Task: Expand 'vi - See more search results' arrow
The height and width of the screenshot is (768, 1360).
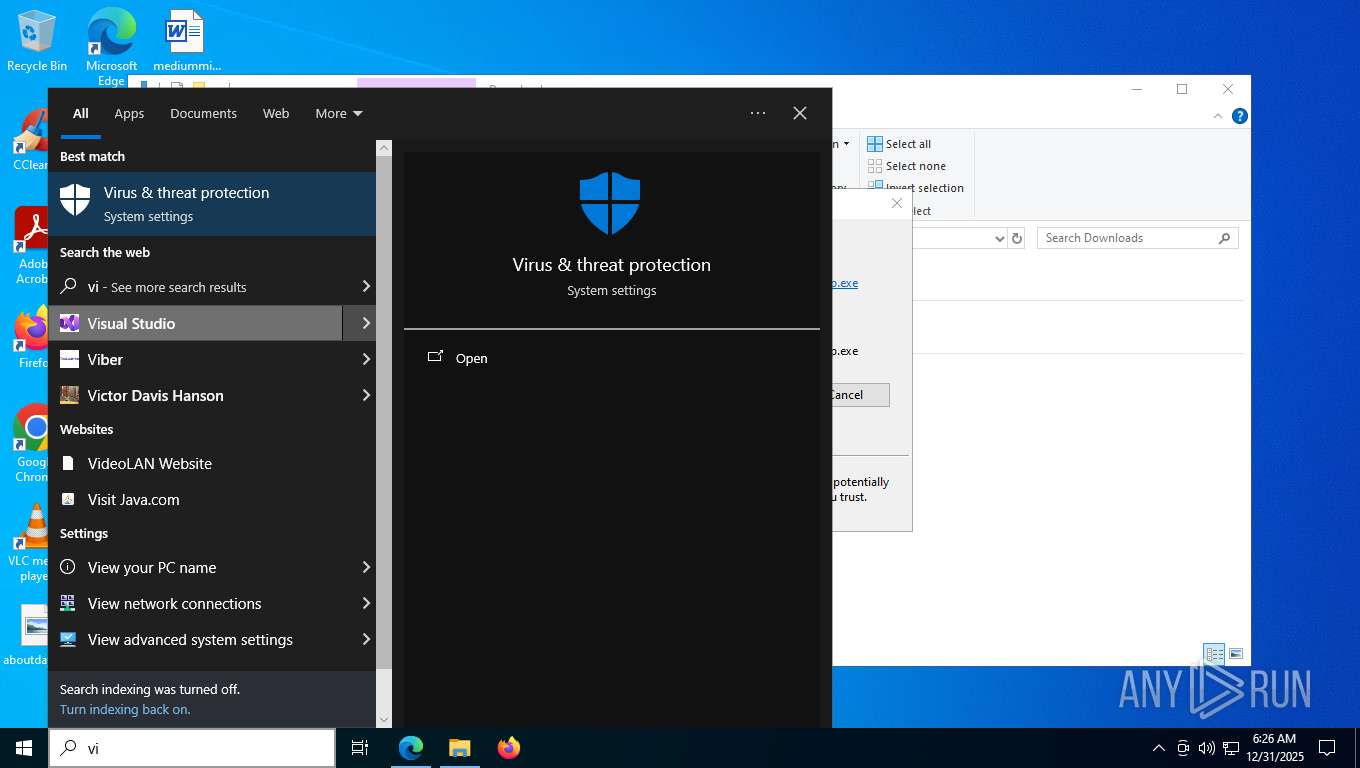Action: click(x=366, y=287)
